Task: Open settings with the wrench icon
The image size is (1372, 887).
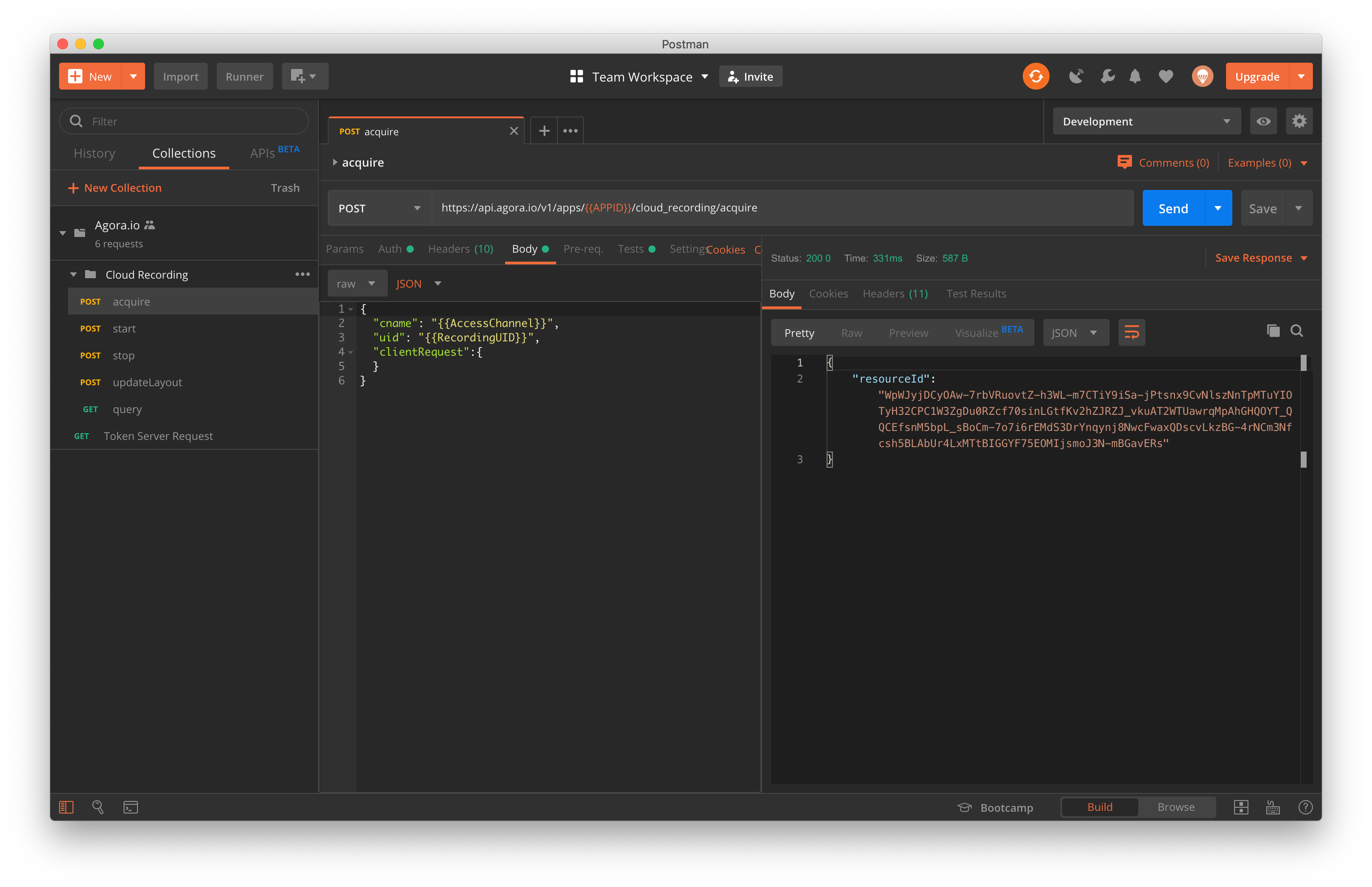Action: click(1106, 76)
